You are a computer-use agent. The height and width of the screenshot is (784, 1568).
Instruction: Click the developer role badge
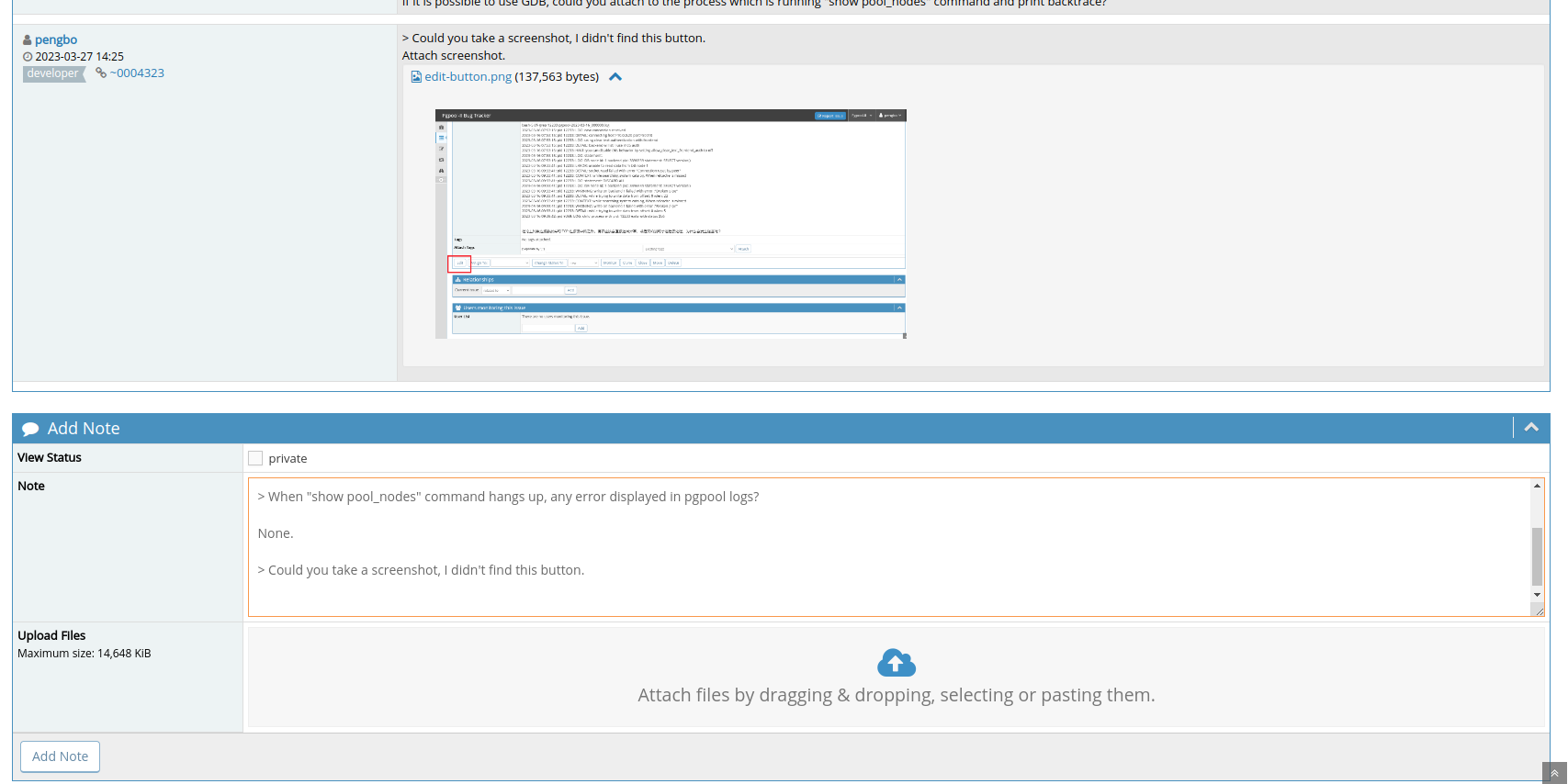(52, 73)
